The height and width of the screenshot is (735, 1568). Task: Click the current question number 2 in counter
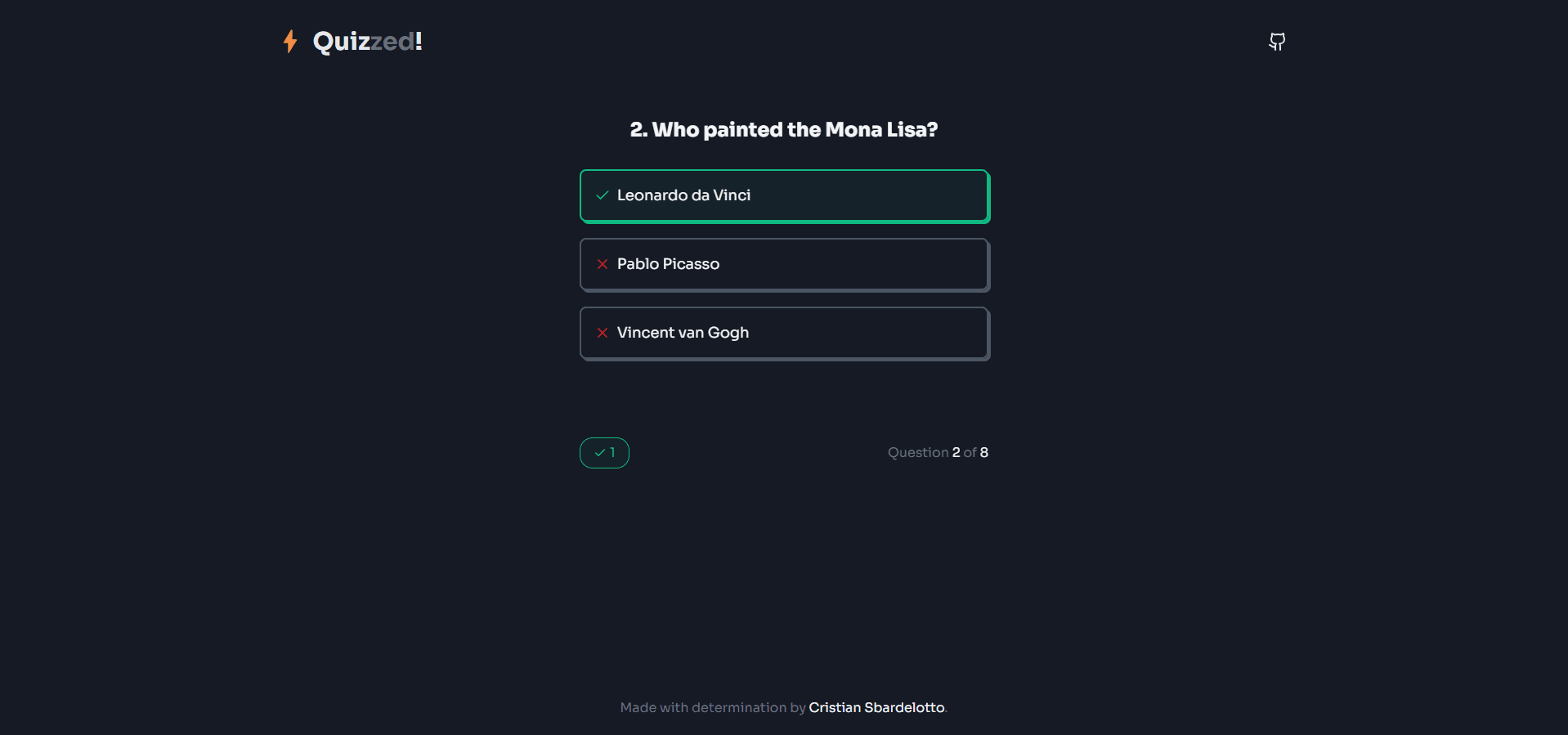tap(956, 453)
